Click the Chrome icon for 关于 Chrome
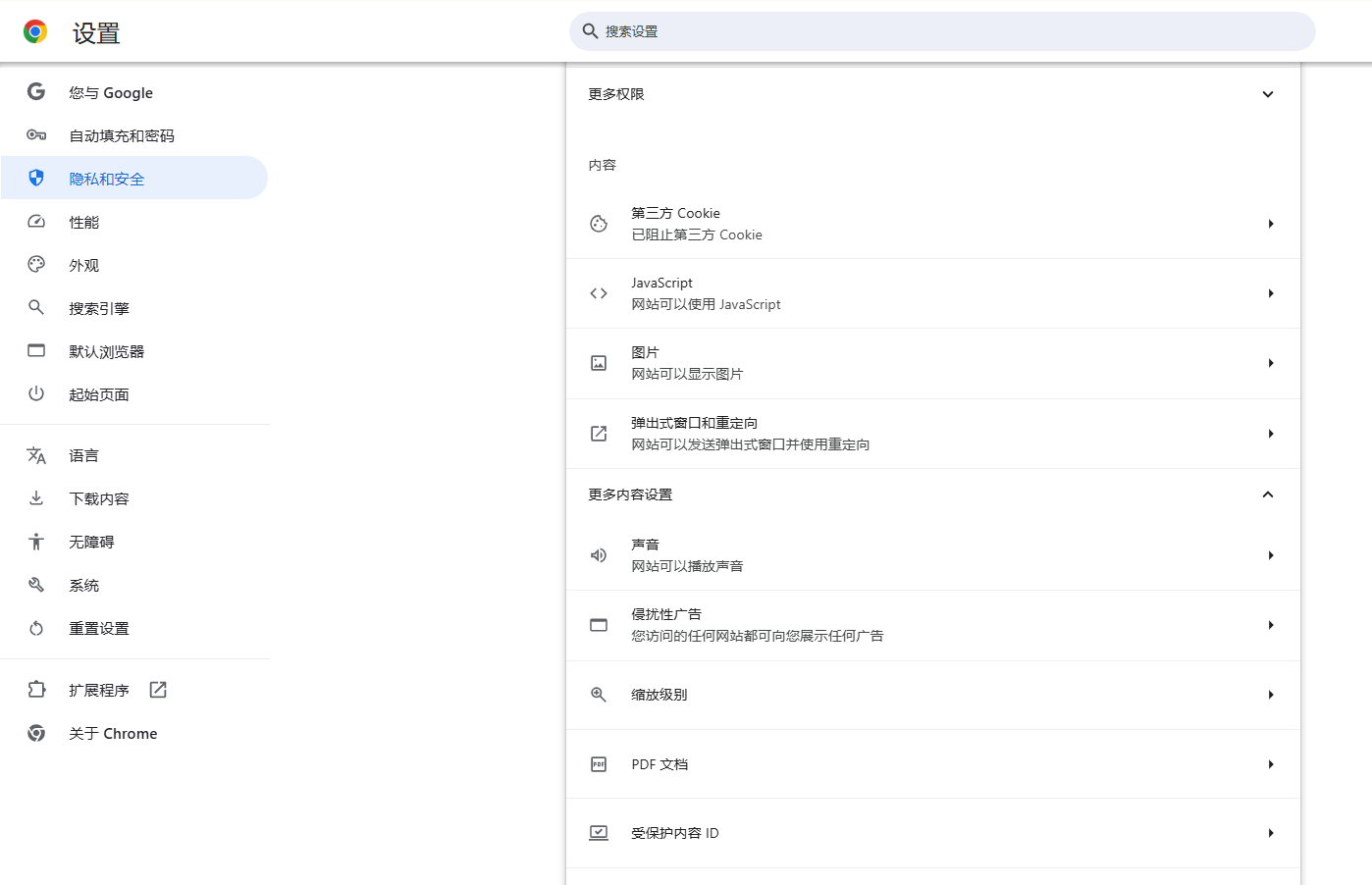Viewport: 1372px width, 885px height. click(36, 733)
